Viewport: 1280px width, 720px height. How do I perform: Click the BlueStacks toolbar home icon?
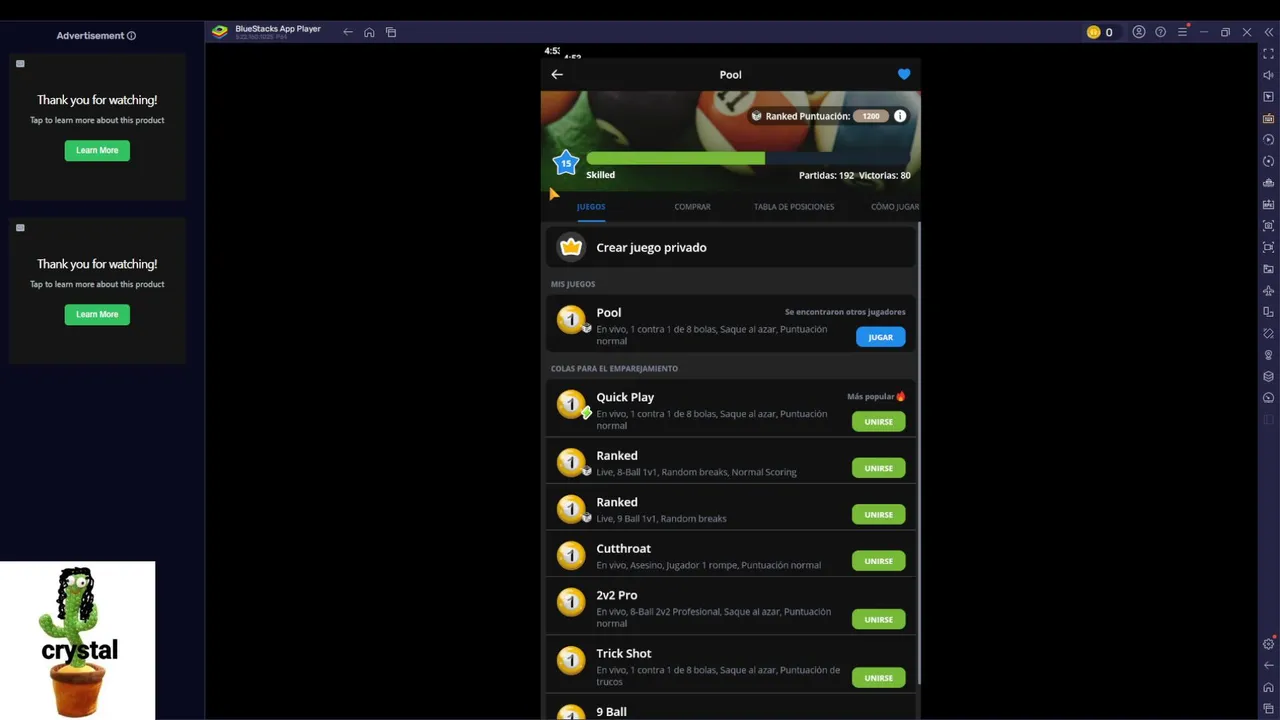(x=369, y=32)
